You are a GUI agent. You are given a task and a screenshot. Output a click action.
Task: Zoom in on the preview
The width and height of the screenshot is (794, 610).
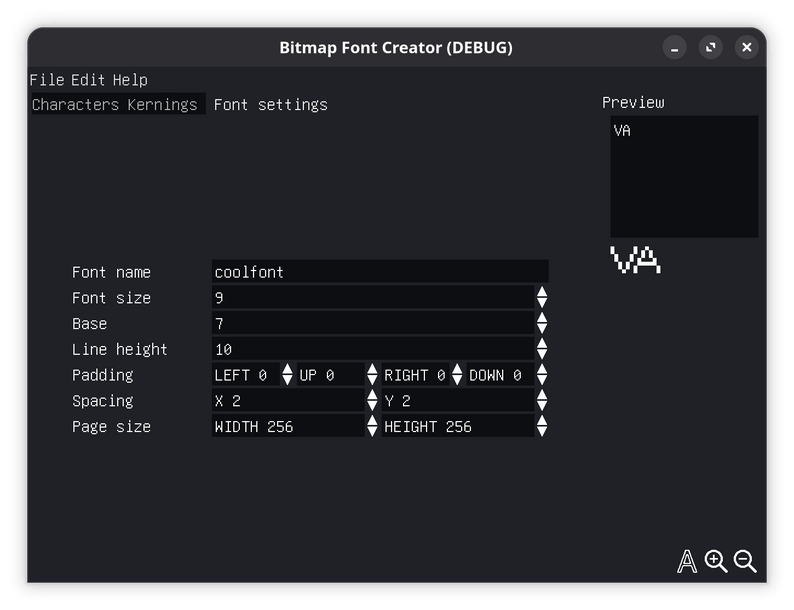point(716,561)
